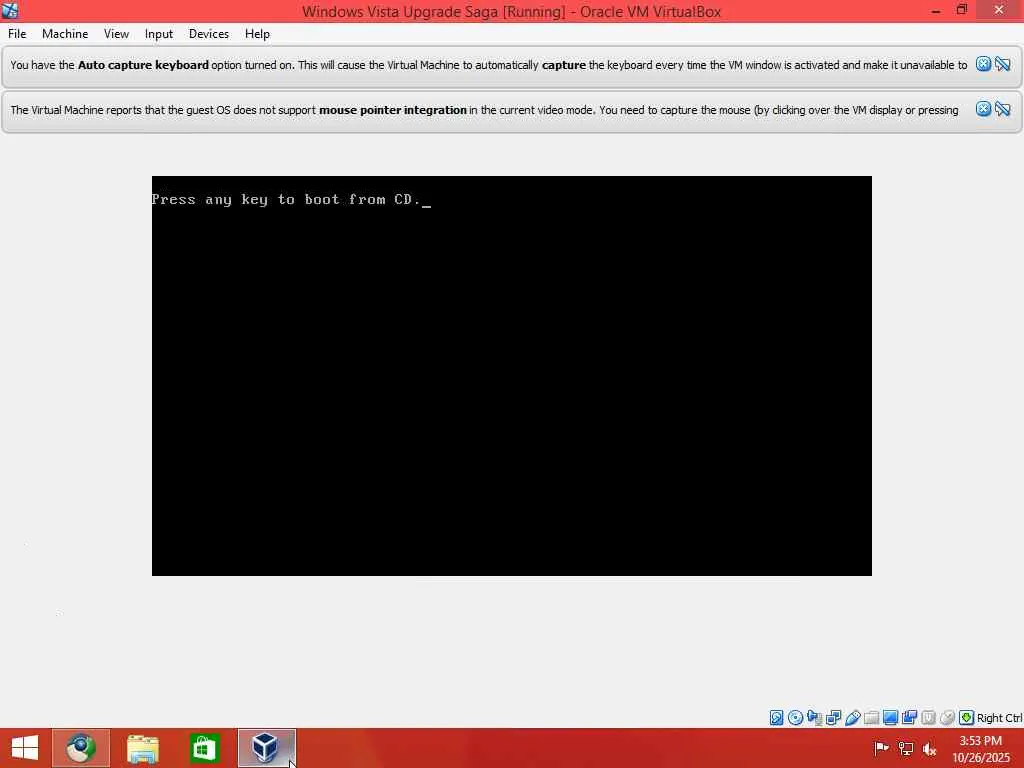Open File Explorer from the taskbar

(142, 748)
